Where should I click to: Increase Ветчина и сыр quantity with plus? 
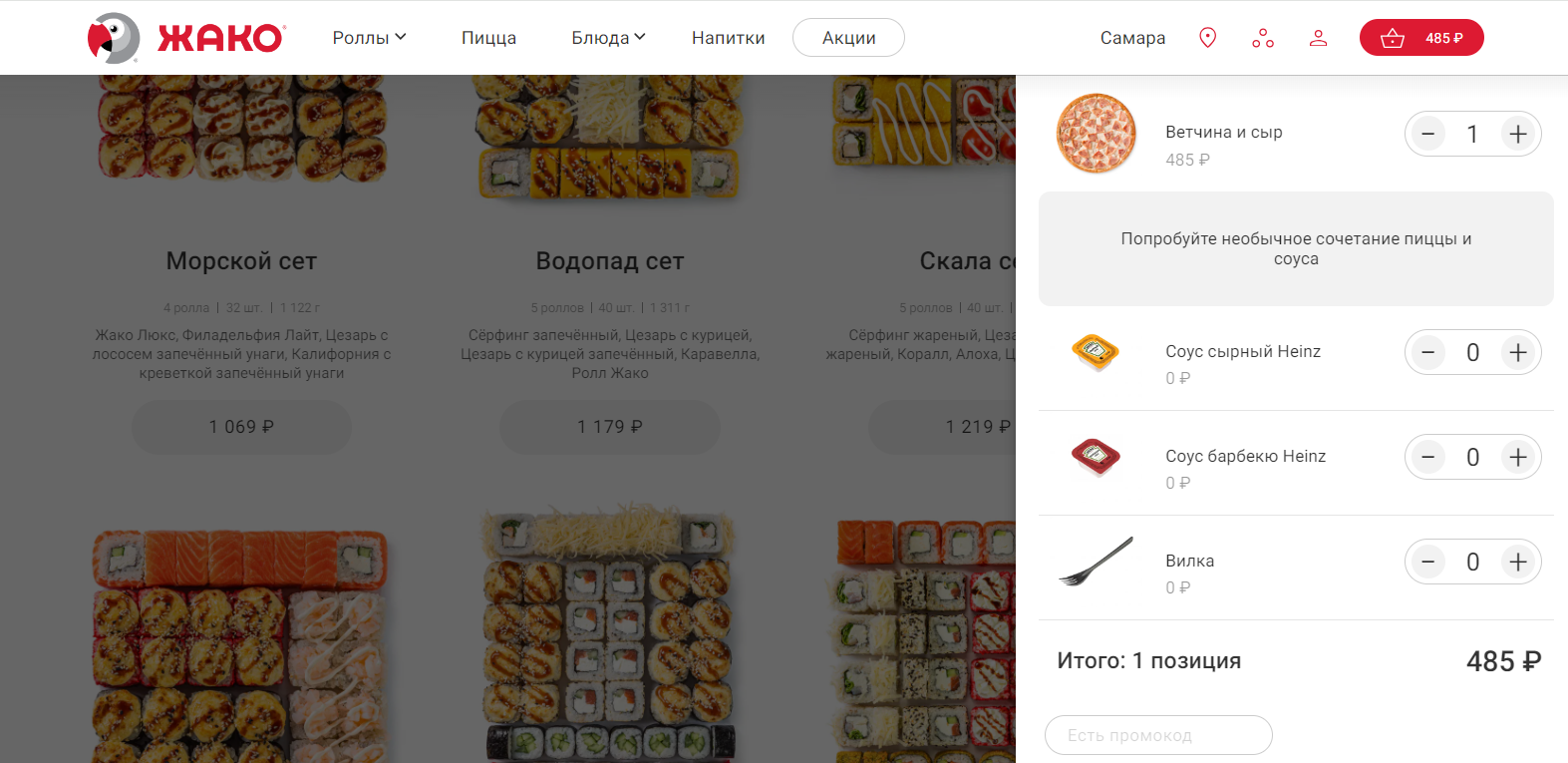pos(1518,134)
